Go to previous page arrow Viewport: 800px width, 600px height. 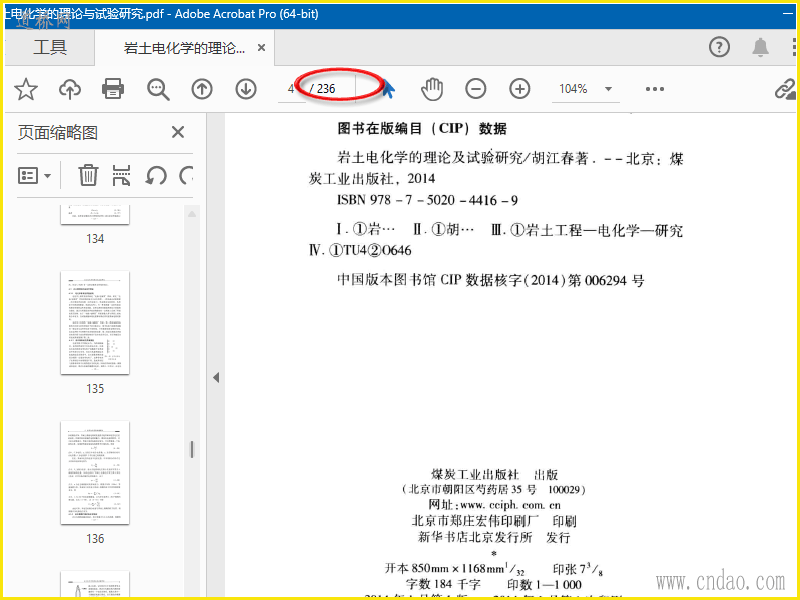pyautogui.click(x=202, y=89)
